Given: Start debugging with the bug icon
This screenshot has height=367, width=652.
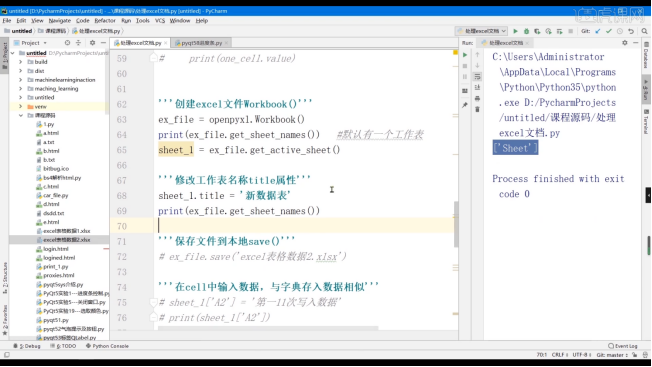Looking at the screenshot, I should (526, 31).
